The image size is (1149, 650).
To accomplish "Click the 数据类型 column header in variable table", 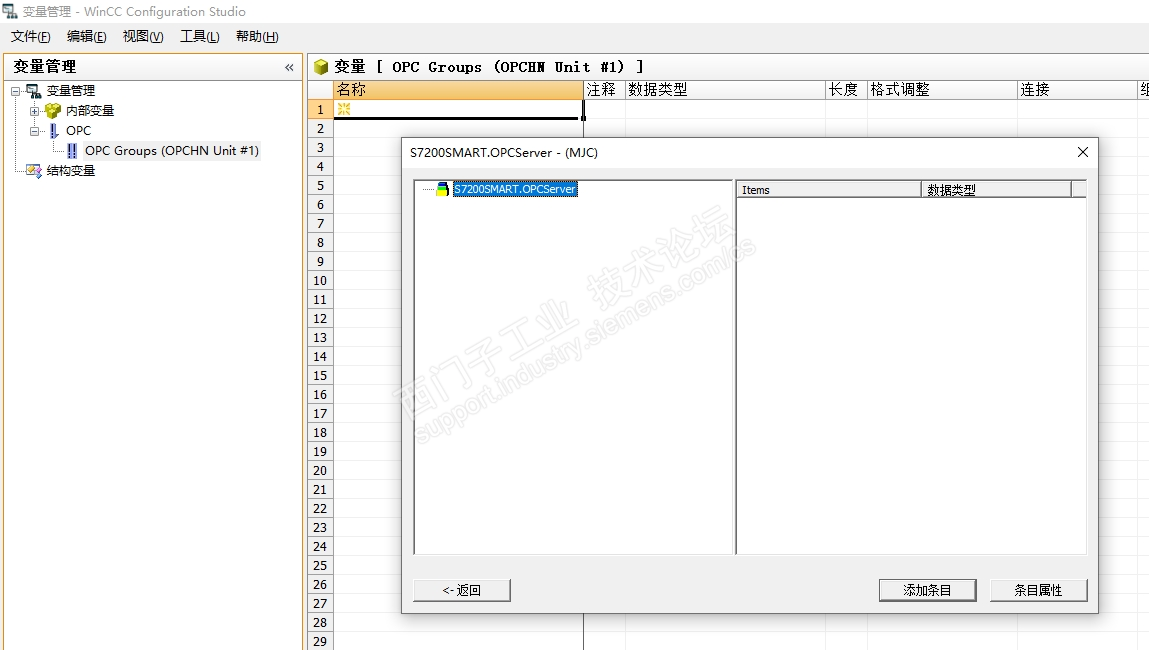I will (x=725, y=89).
